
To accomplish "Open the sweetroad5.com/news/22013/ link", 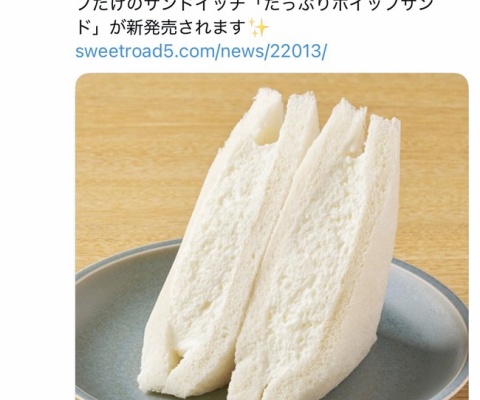I will coord(201,51).
